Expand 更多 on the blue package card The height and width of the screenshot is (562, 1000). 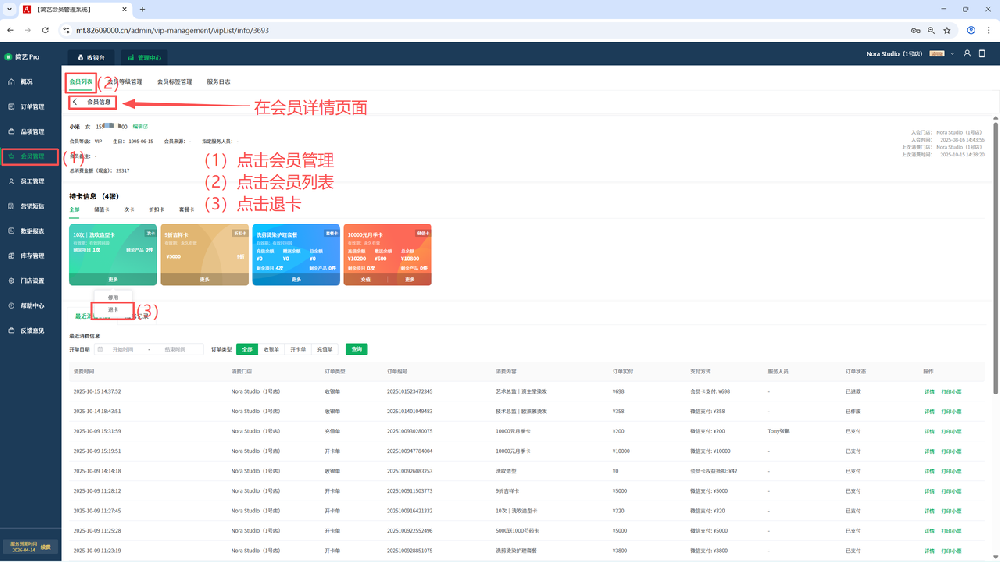click(x=296, y=279)
